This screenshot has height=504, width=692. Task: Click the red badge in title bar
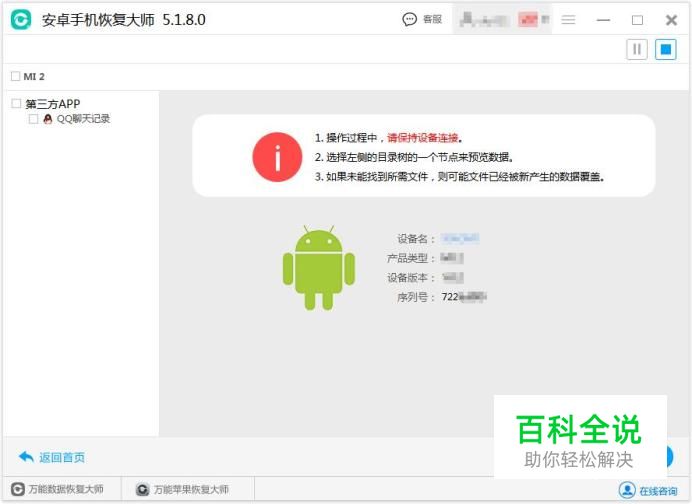[528, 20]
